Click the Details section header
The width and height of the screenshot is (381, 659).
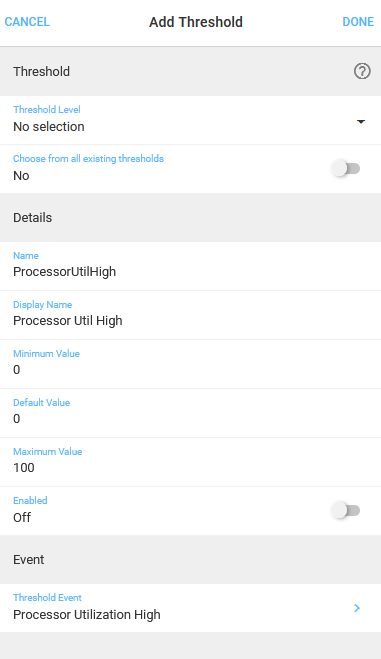tap(190, 218)
